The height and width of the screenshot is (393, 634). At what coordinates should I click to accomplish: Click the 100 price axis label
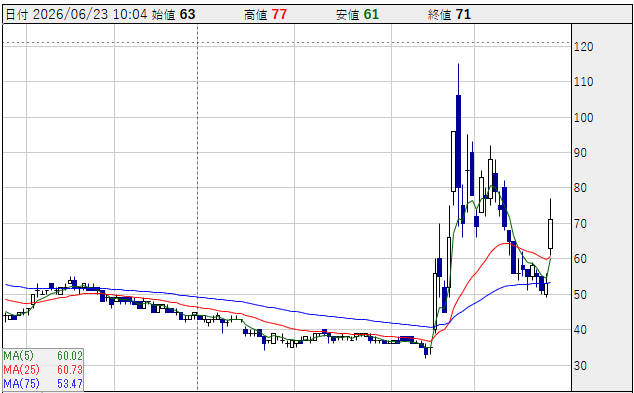point(583,118)
